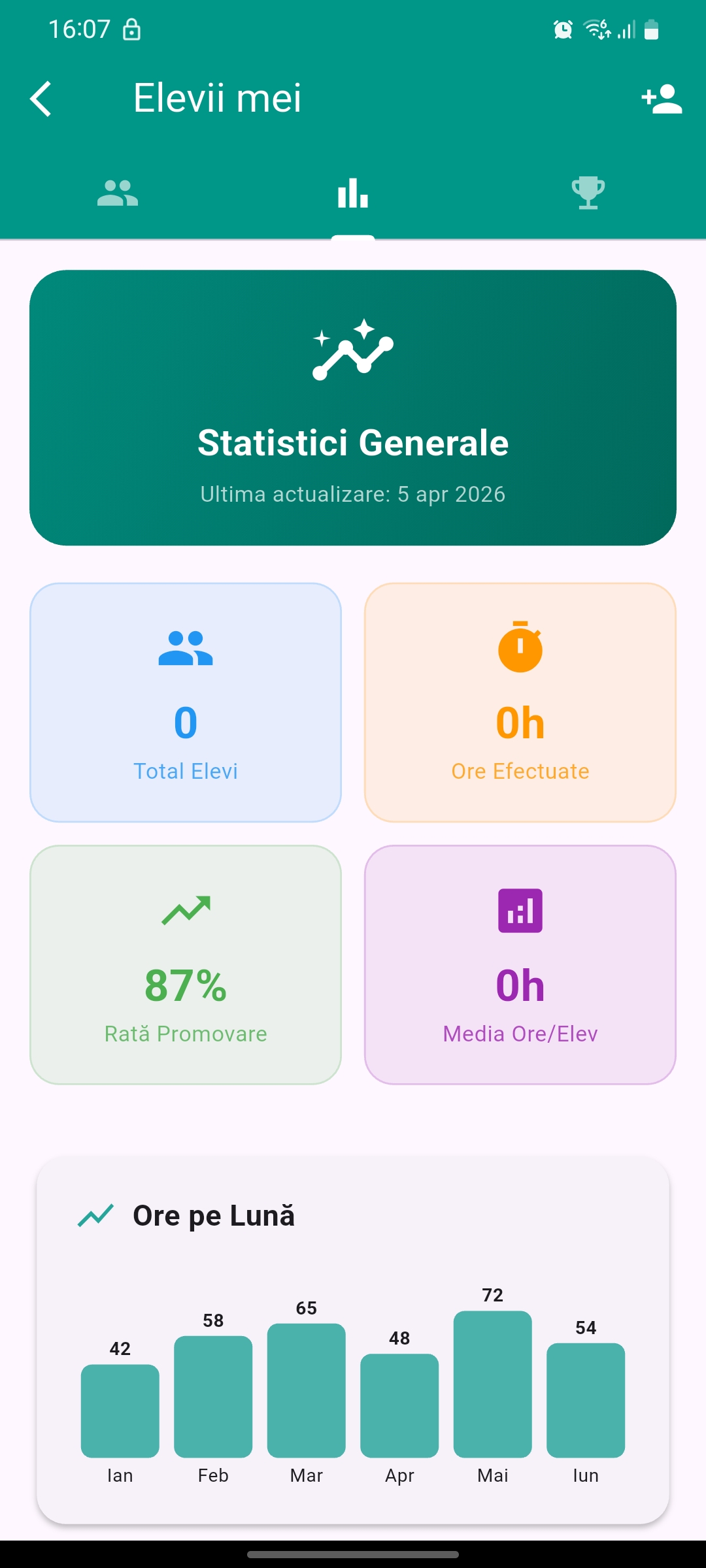The height and width of the screenshot is (1568, 706).
Task: Tap the purple chart icon in Media Ore/Elev
Action: (x=520, y=910)
